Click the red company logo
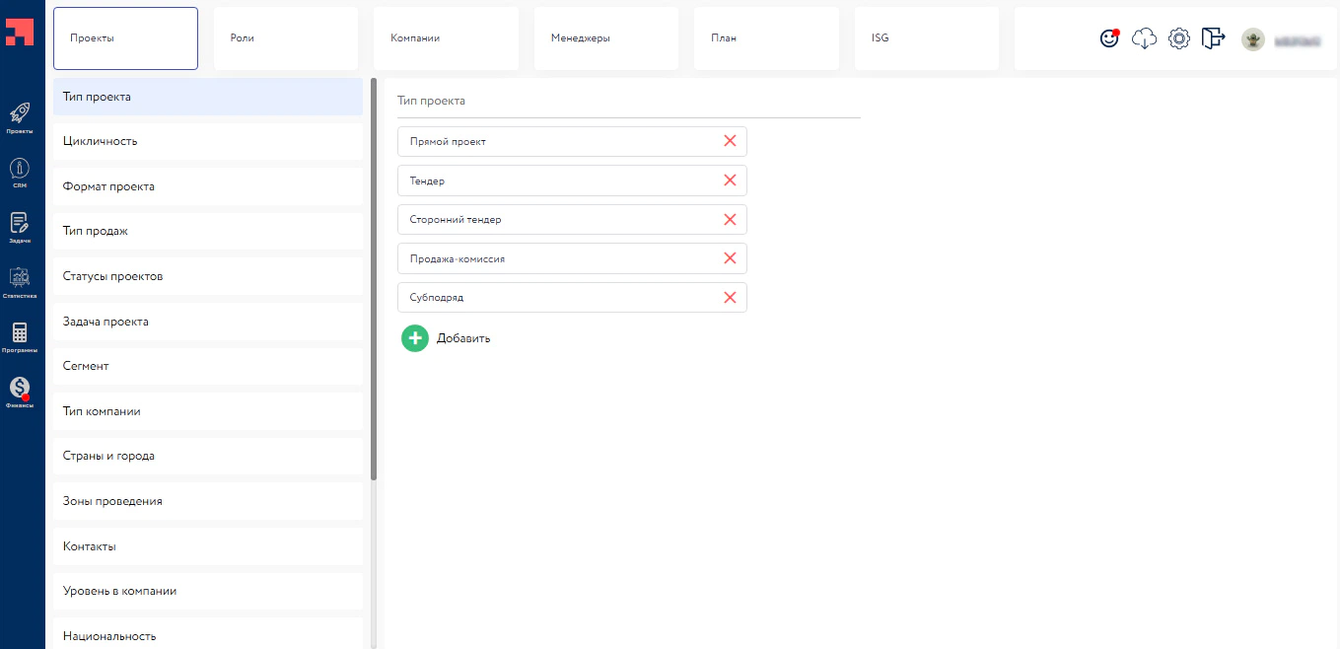Viewport: 1340px width, 649px height. coord(19,31)
